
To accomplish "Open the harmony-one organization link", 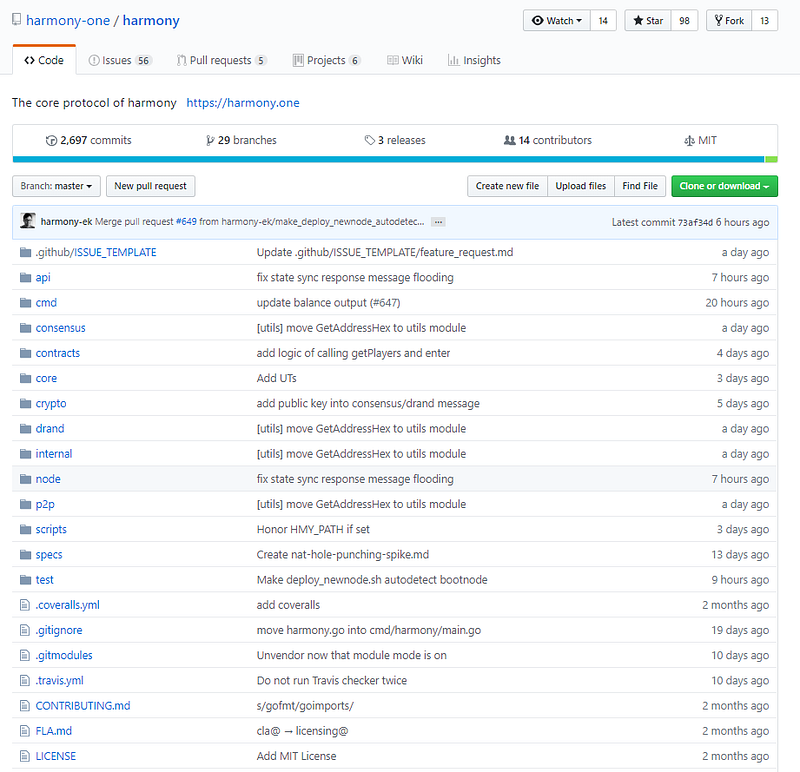I will pyautogui.click(x=68, y=20).
